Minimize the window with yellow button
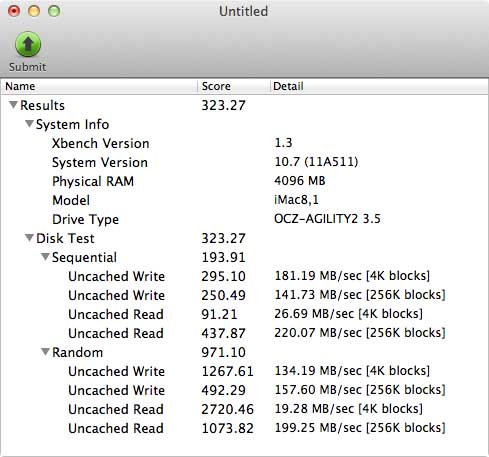 click(34, 11)
